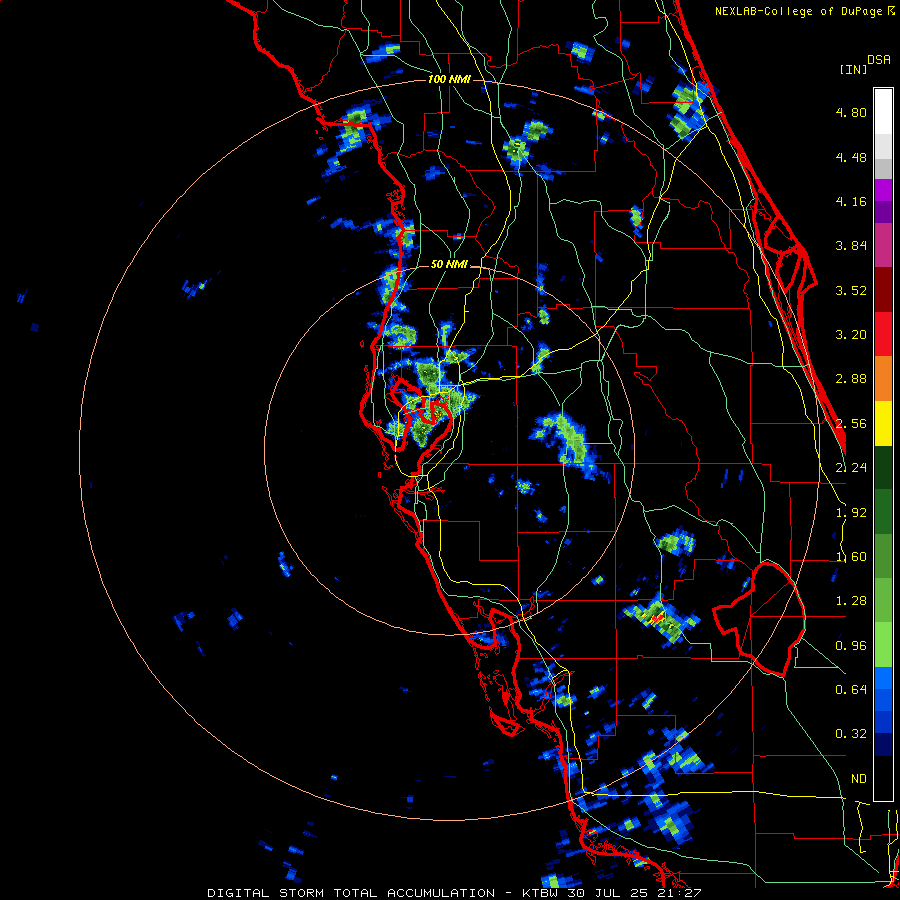Select the 3.20 legend value

tap(851, 335)
